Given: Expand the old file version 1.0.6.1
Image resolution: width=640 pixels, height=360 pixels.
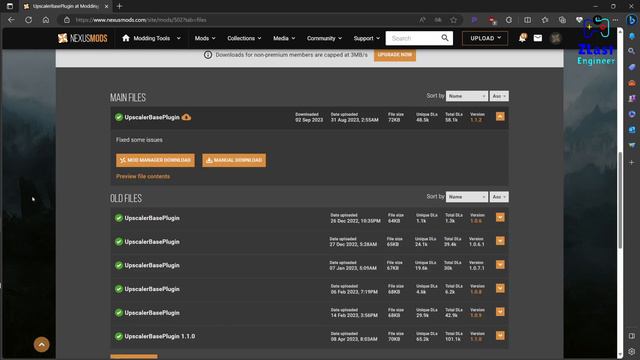Looking at the screenshot, I should click(x=500, y=241).
